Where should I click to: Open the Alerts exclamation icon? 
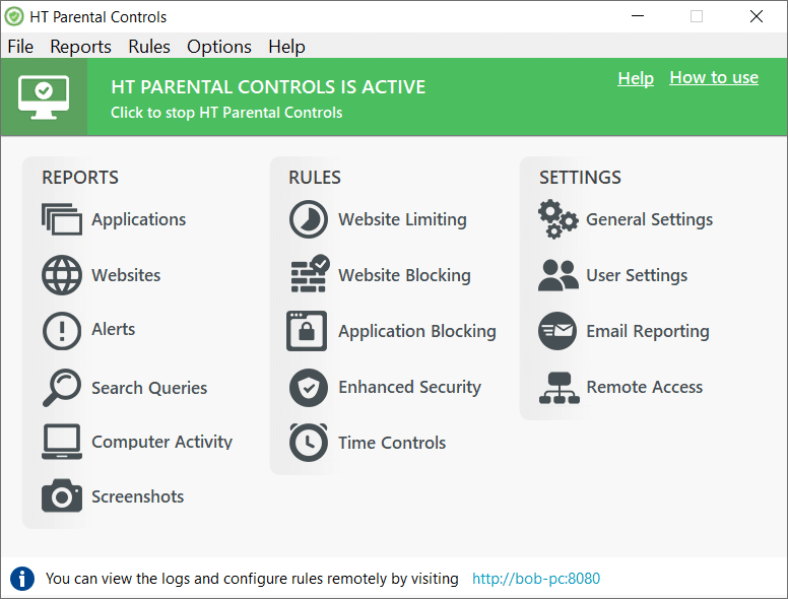pos(62,331)
